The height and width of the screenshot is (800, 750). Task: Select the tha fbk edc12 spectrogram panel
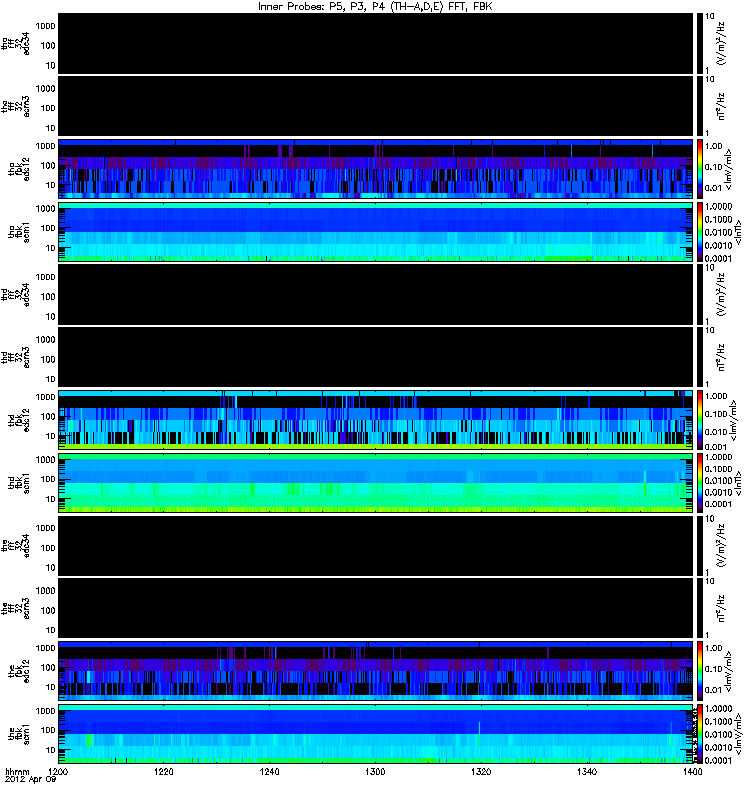tap(378, 169)
